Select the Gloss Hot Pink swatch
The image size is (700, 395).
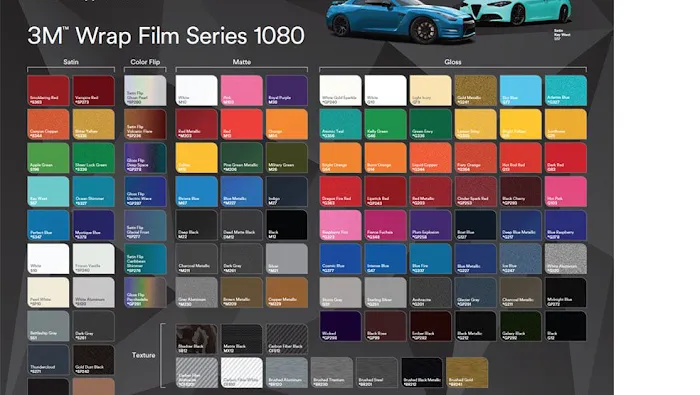[x=566, y=191]
